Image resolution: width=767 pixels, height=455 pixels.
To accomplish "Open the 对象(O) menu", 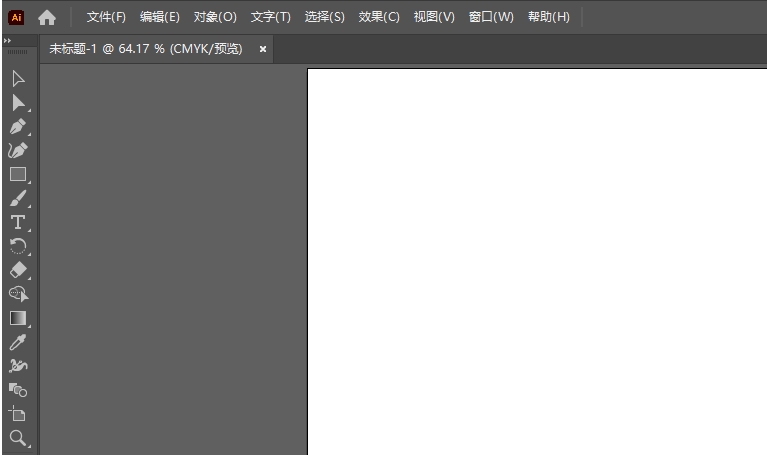I will tap(215, 17).
